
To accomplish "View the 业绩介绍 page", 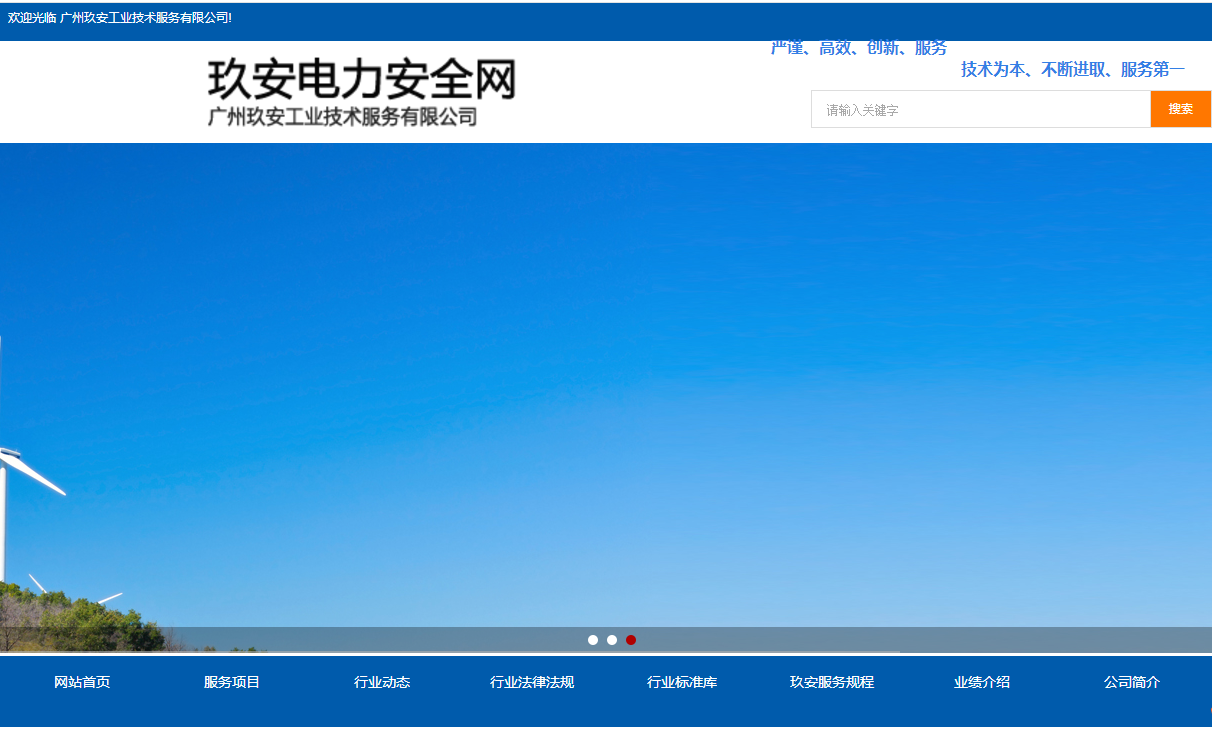I will pos(982,682).
